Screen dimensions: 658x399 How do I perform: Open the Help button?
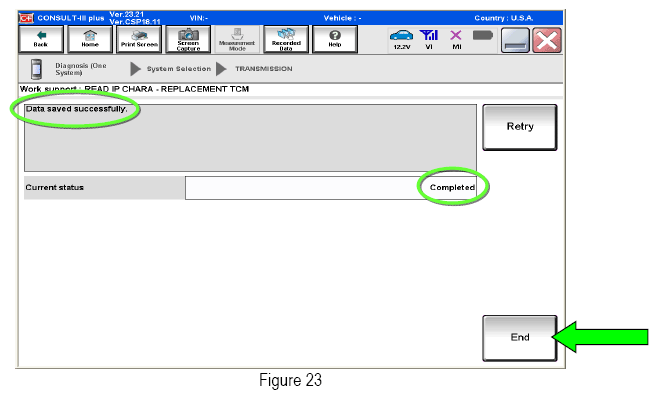pos(335,39)
